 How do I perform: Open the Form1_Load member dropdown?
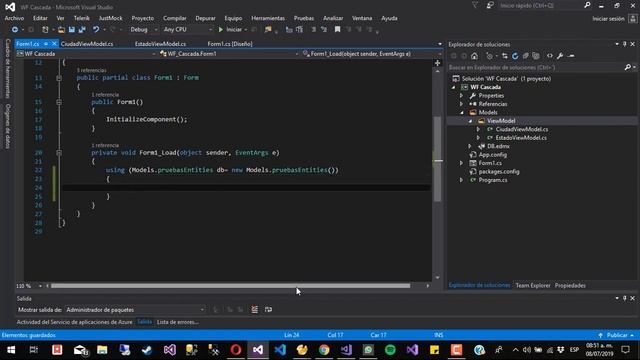click(372, 54)
